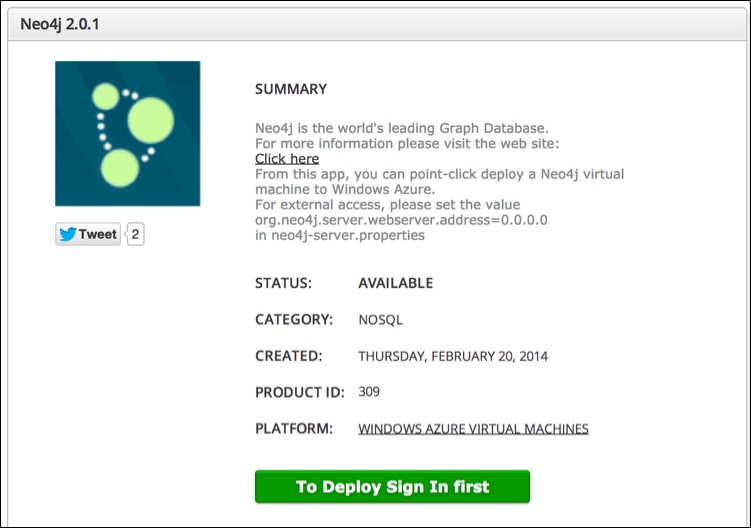The image size is (751, 528).
Task: Follow the 'Click here' website link
Action: pyautogui.click(x=287, y=159)
